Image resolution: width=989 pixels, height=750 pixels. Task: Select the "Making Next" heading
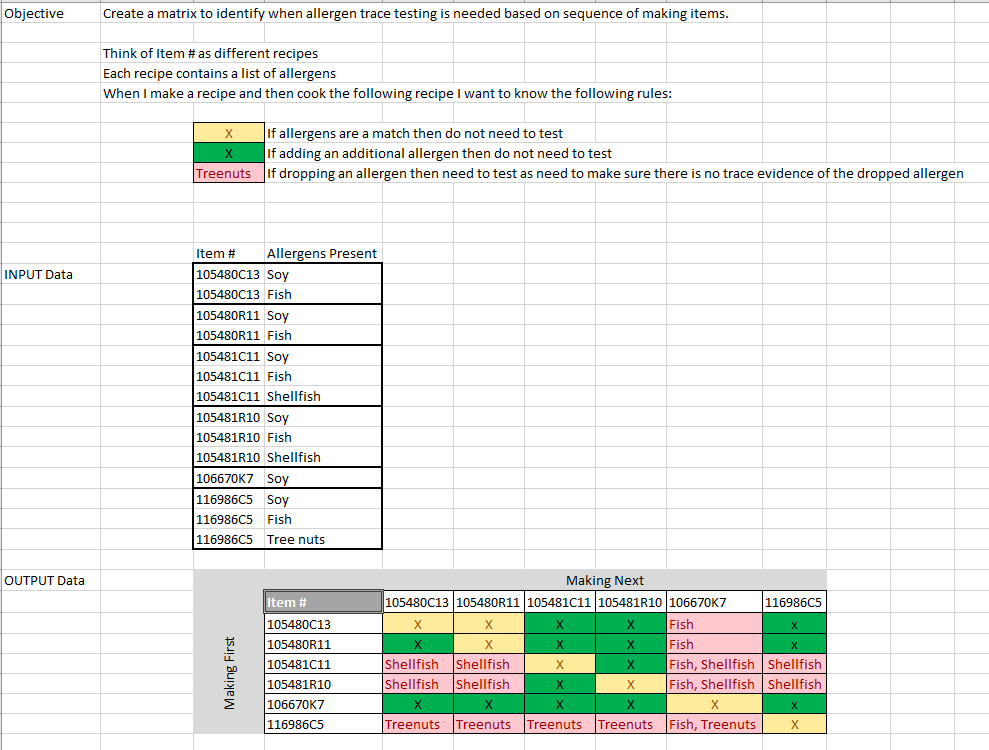click(604, 580)
